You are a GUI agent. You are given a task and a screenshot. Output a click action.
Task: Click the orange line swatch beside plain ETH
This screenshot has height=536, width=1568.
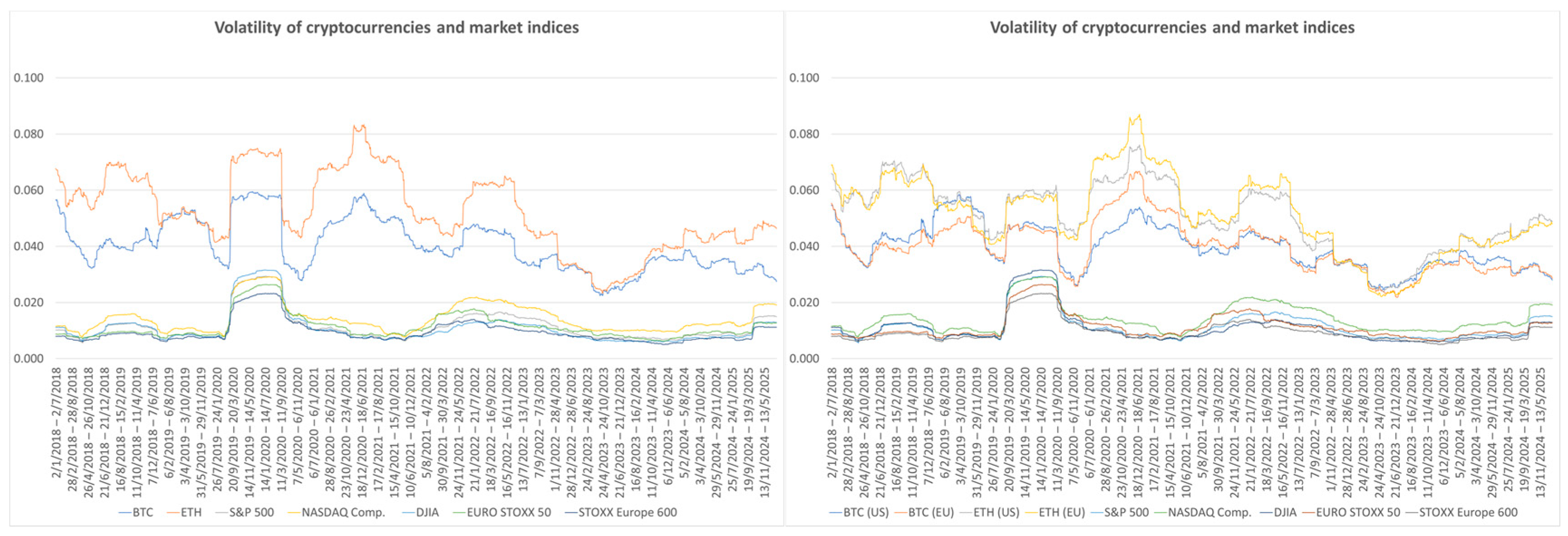point(172,513)
